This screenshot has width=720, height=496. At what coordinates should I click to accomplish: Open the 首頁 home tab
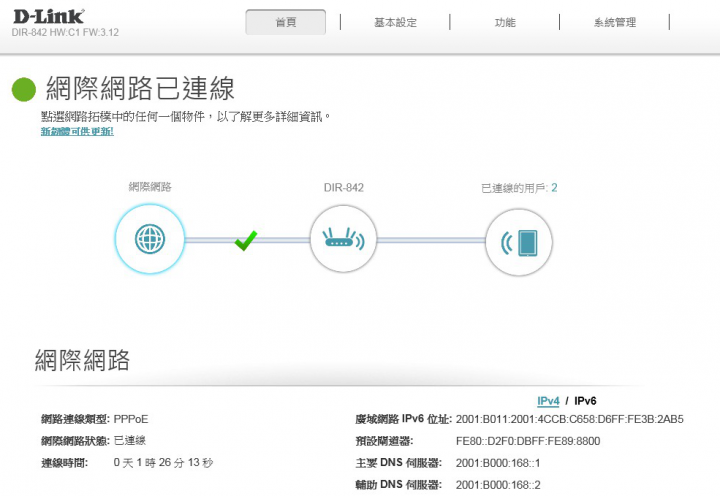[x=286, y=22]
